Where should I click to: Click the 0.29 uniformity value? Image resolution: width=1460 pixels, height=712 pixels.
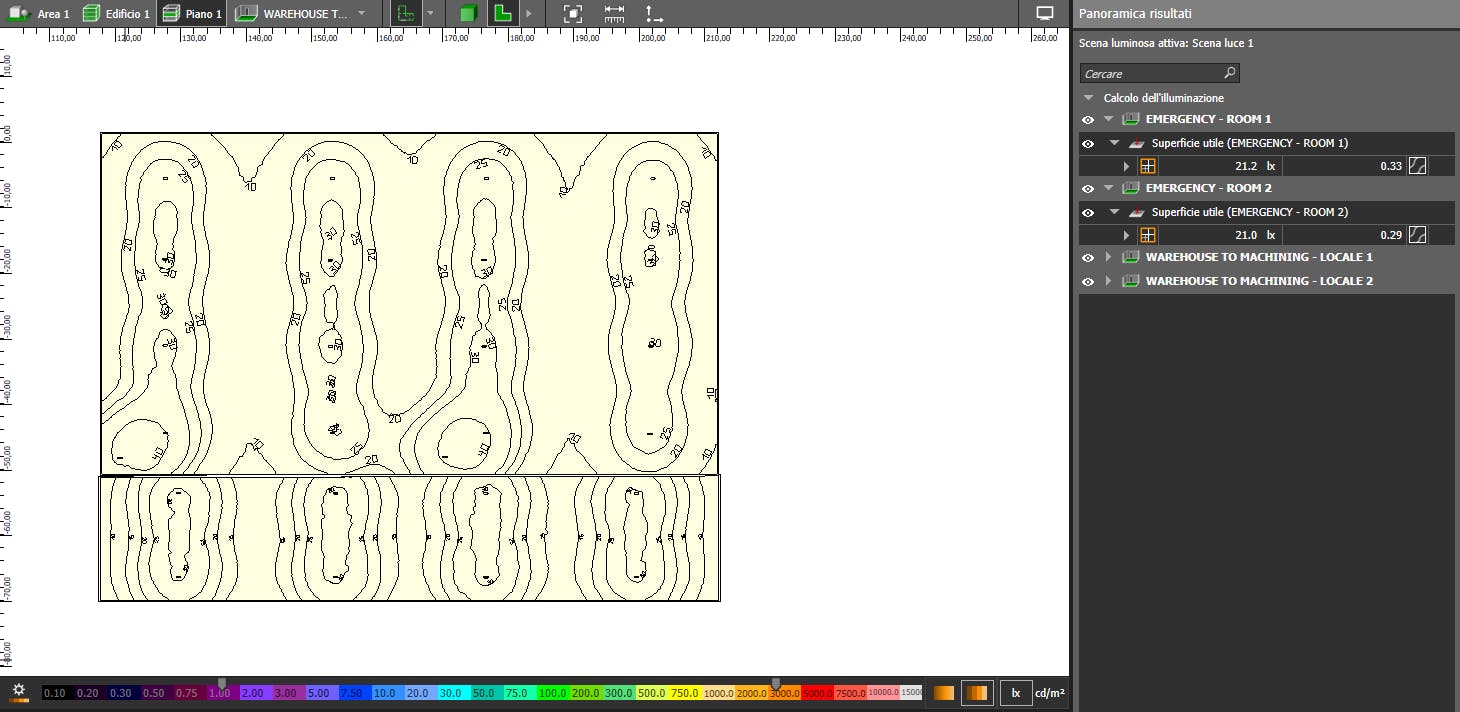pos(1391,235)
